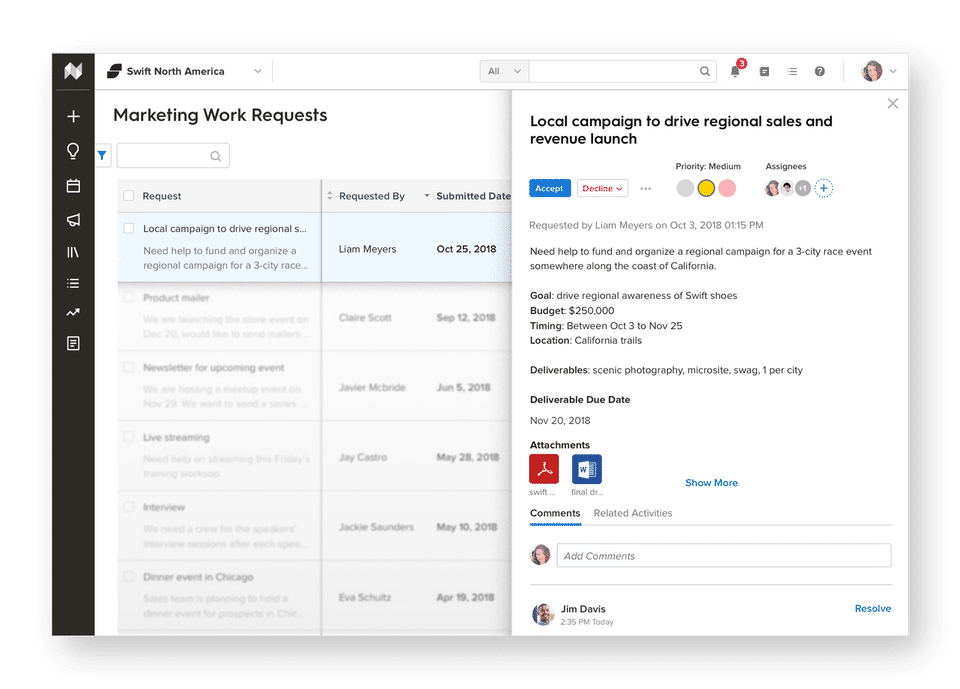Click the filter funnel icon
The width and height of the screenshot is (960, 689).
pyautogui.click(x=102, y=156)
